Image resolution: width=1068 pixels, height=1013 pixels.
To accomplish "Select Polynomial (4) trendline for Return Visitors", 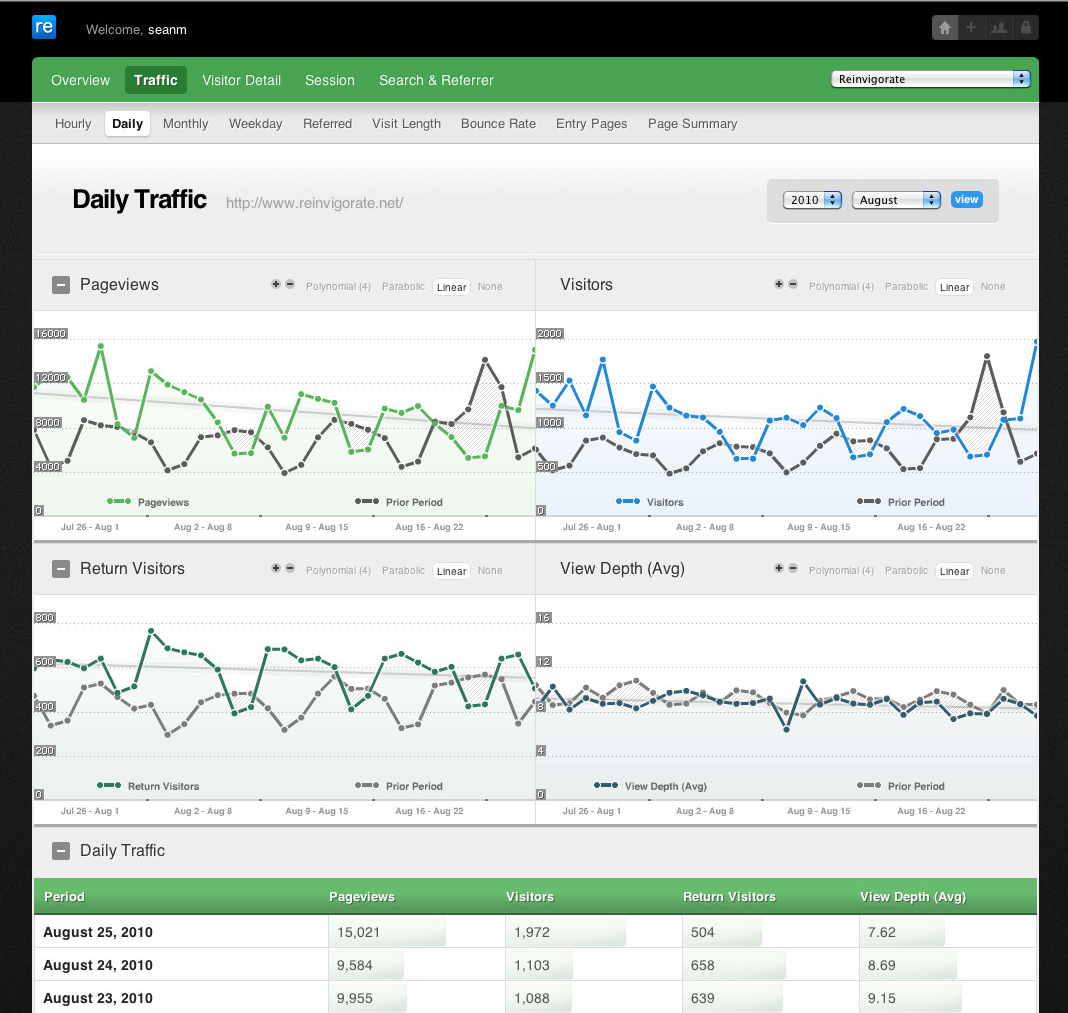I will click(x=338, y=571).
